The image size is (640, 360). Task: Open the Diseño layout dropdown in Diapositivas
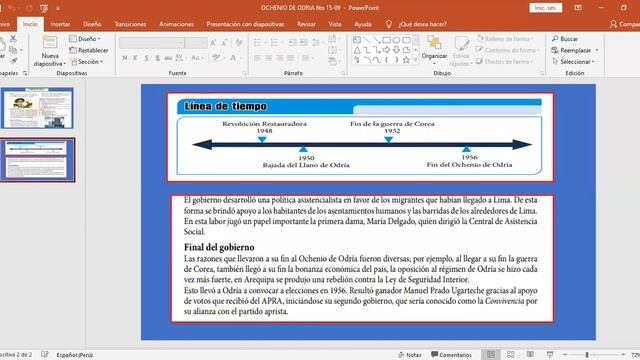coord(84,39)
